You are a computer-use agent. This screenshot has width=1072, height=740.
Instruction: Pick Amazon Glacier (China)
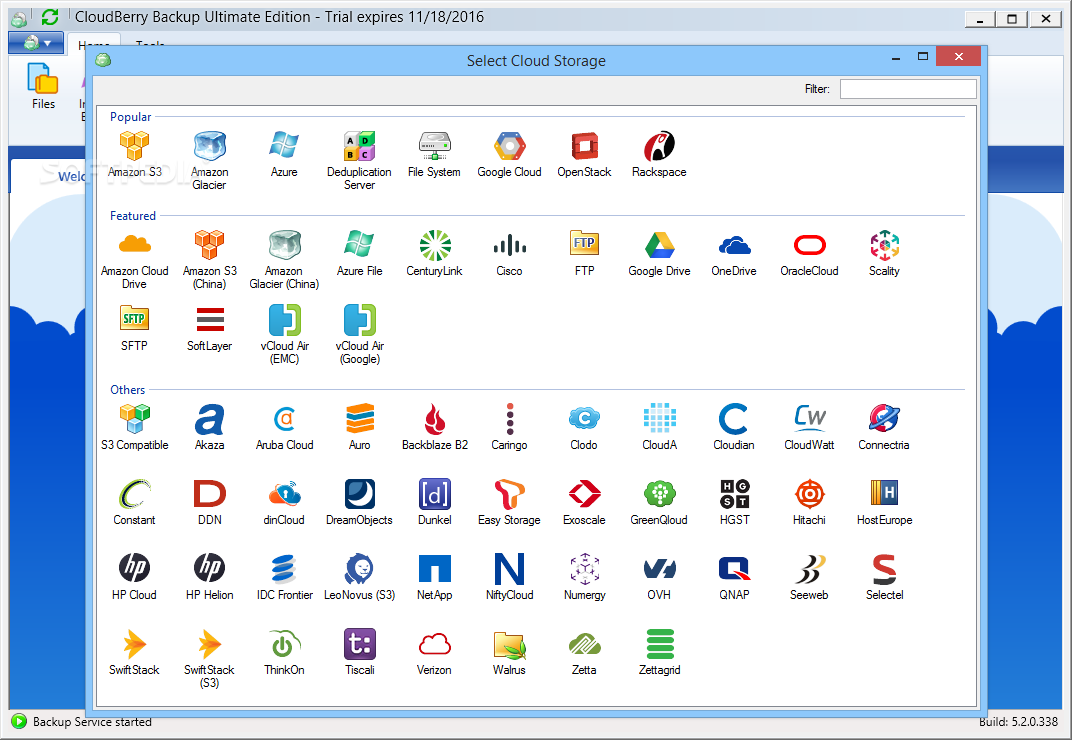[x=284, y=260]
